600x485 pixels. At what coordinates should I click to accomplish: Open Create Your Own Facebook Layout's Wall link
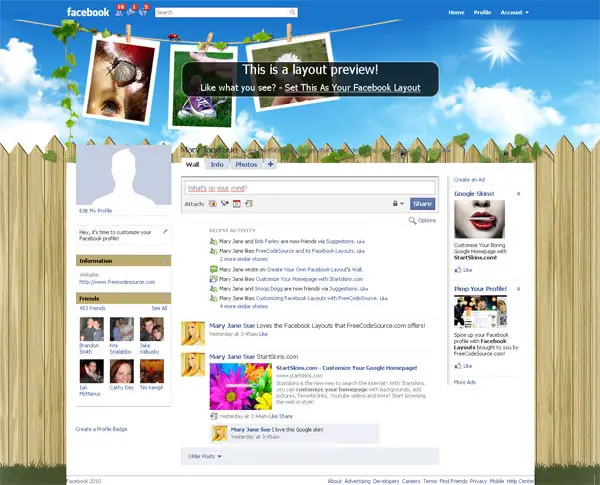(x=315, y=269)
